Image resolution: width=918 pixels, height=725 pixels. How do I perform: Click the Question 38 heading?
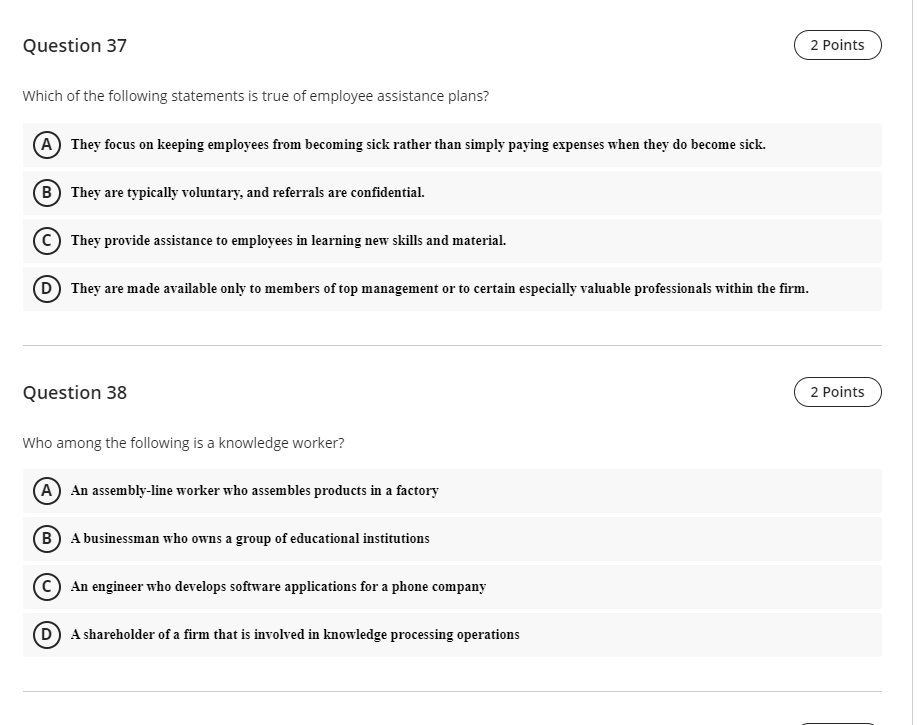(x=74, y=392)
